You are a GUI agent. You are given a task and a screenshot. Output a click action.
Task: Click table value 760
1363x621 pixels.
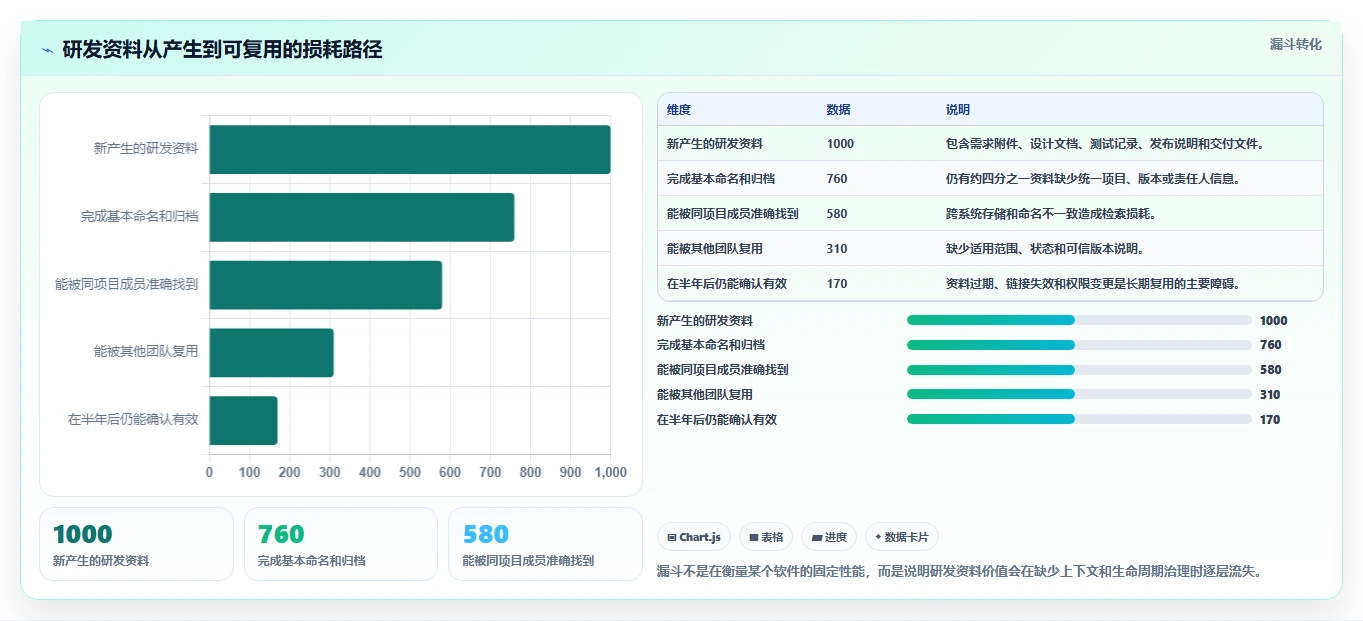[837, 179]
